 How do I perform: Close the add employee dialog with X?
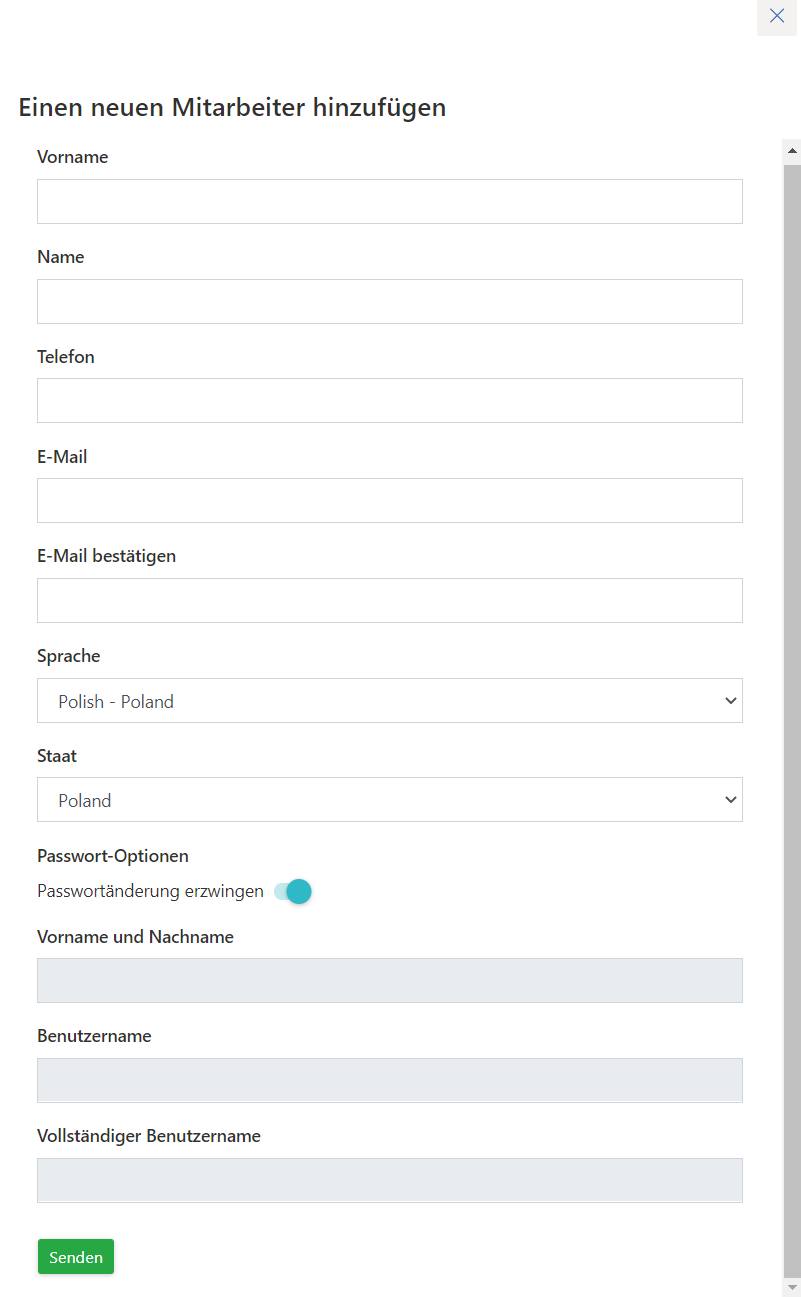[x=776, y=16]
